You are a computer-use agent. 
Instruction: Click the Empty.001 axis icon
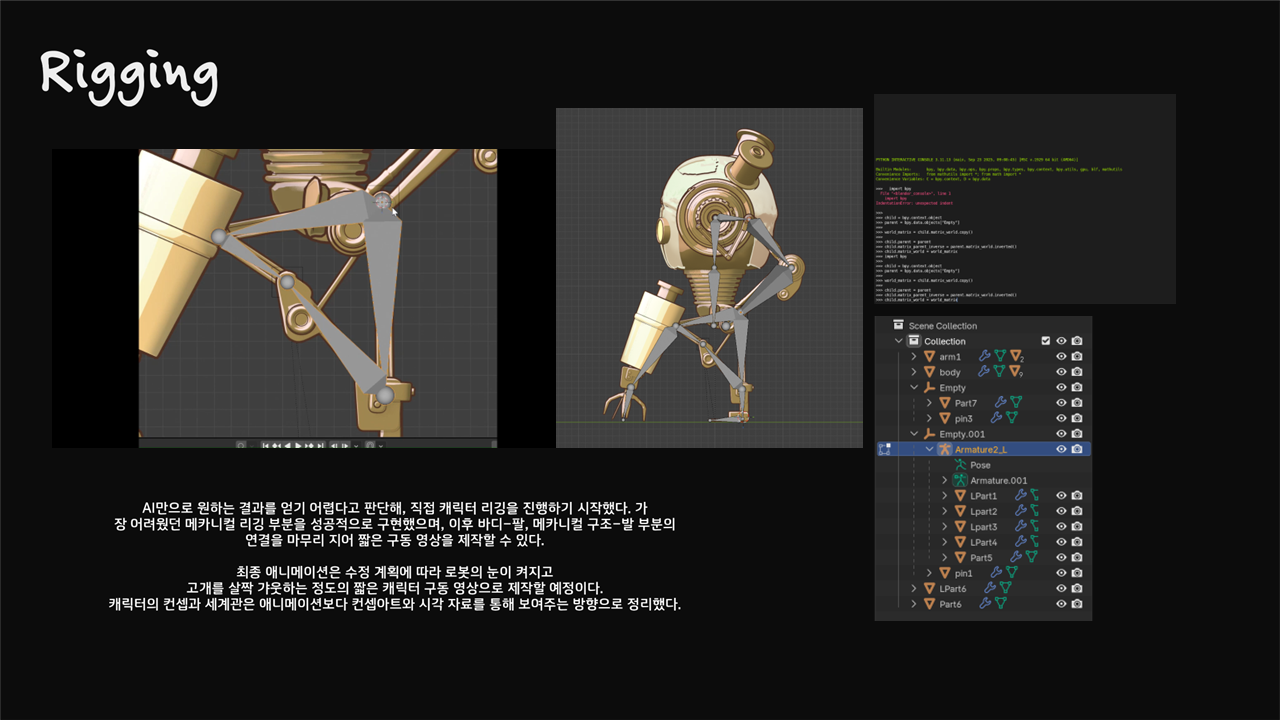click(x=929, y=434)
